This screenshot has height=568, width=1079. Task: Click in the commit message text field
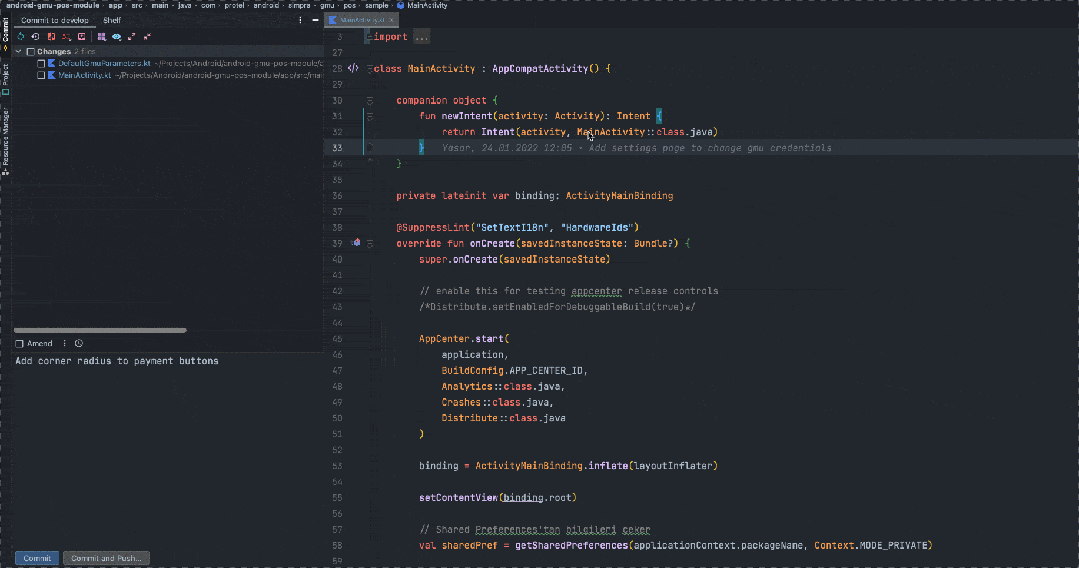[169, 451]
